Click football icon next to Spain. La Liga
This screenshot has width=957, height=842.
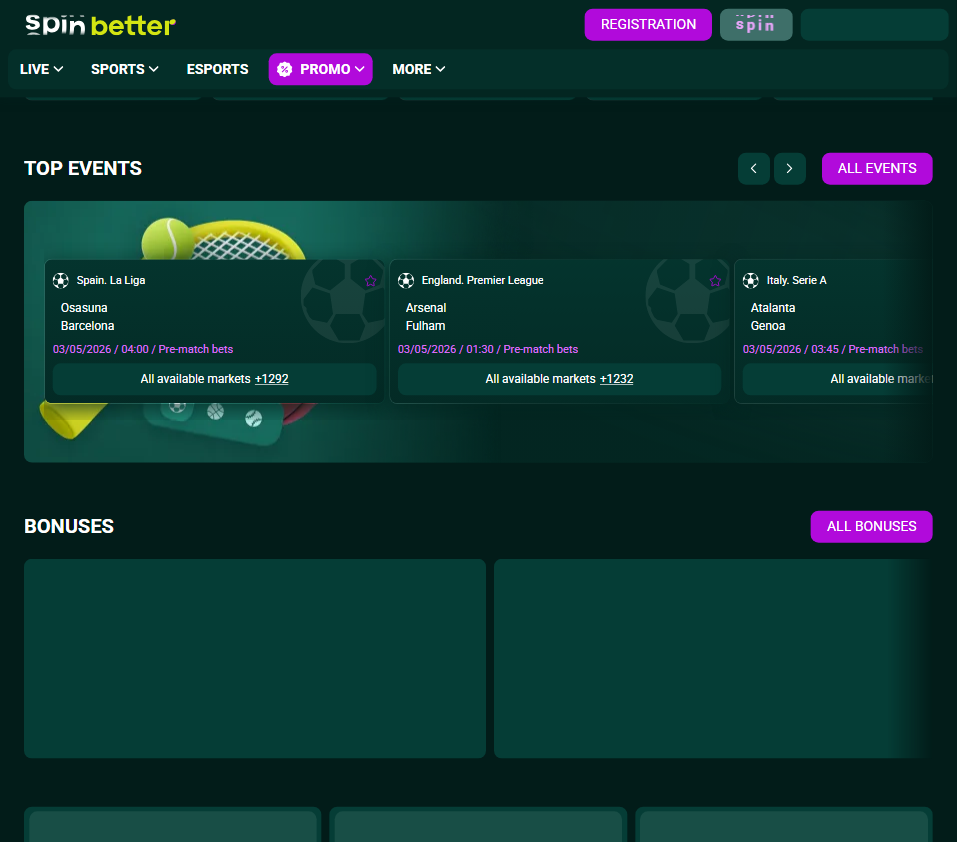(x=60, y=281)
